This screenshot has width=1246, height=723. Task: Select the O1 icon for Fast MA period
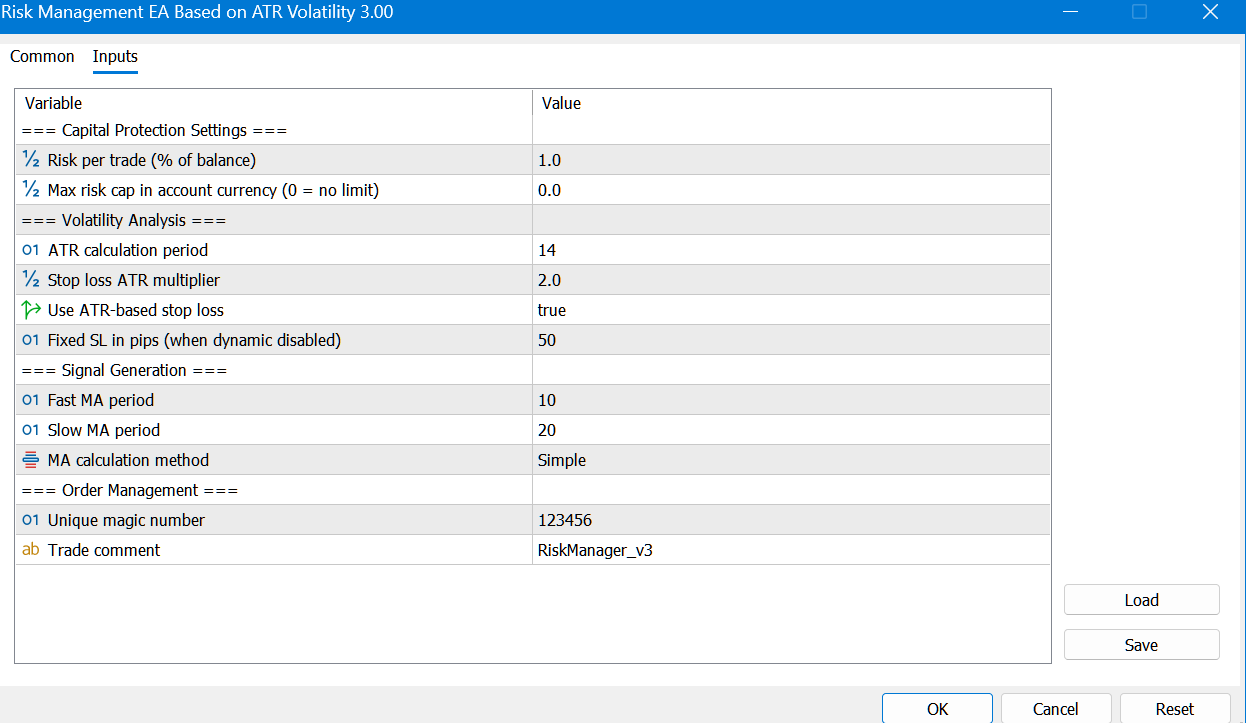[30, 399]
